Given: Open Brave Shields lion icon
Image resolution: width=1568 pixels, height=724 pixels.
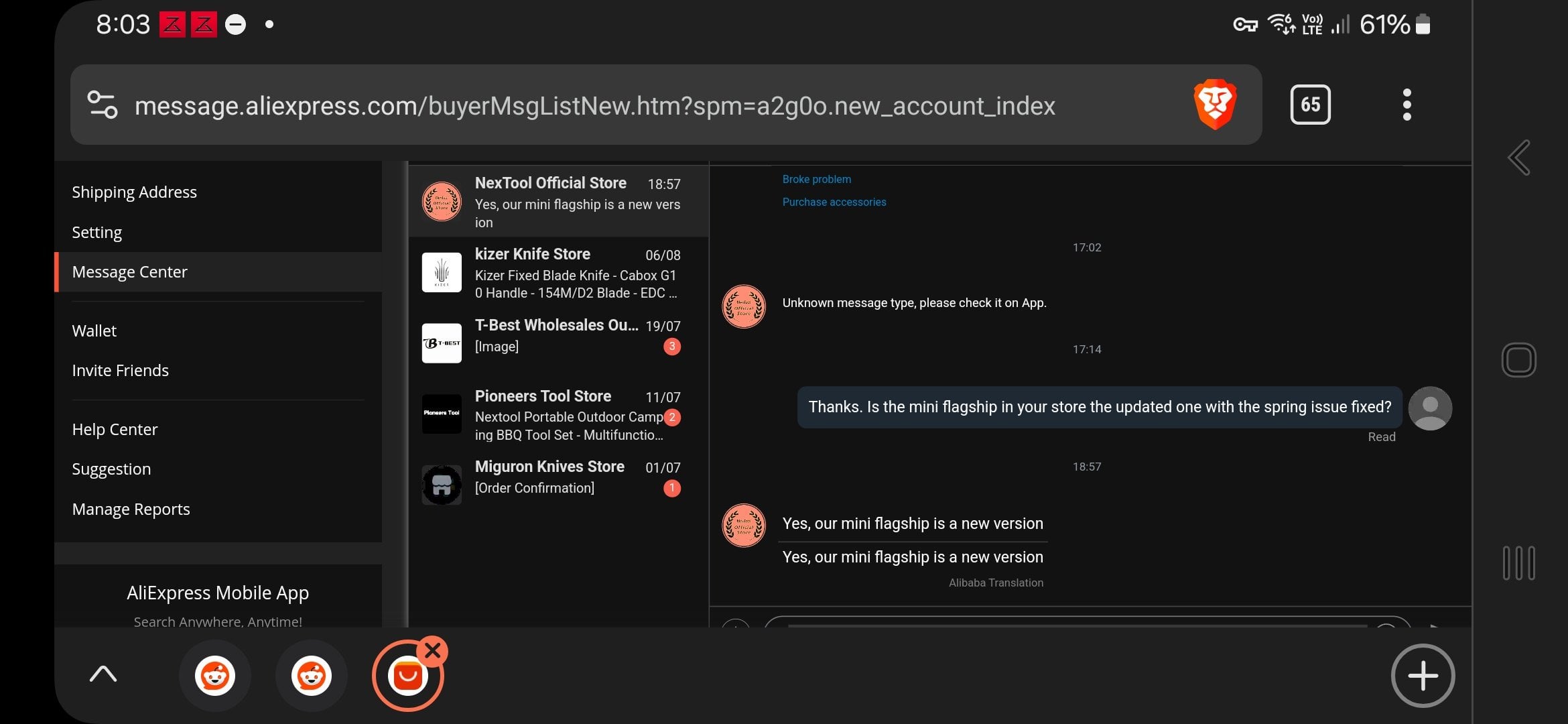Looking at the screenshot, I should click(x=1214, y=105).
